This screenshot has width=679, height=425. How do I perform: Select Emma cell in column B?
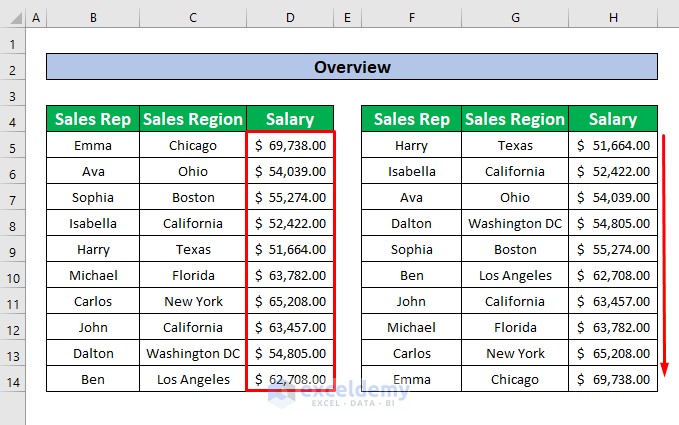[x=93, y=145]
